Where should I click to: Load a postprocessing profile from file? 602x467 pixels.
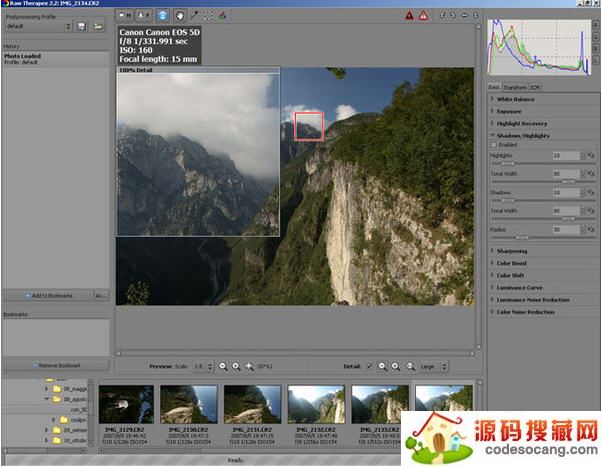pyautogui.click(x=98, y=27)
